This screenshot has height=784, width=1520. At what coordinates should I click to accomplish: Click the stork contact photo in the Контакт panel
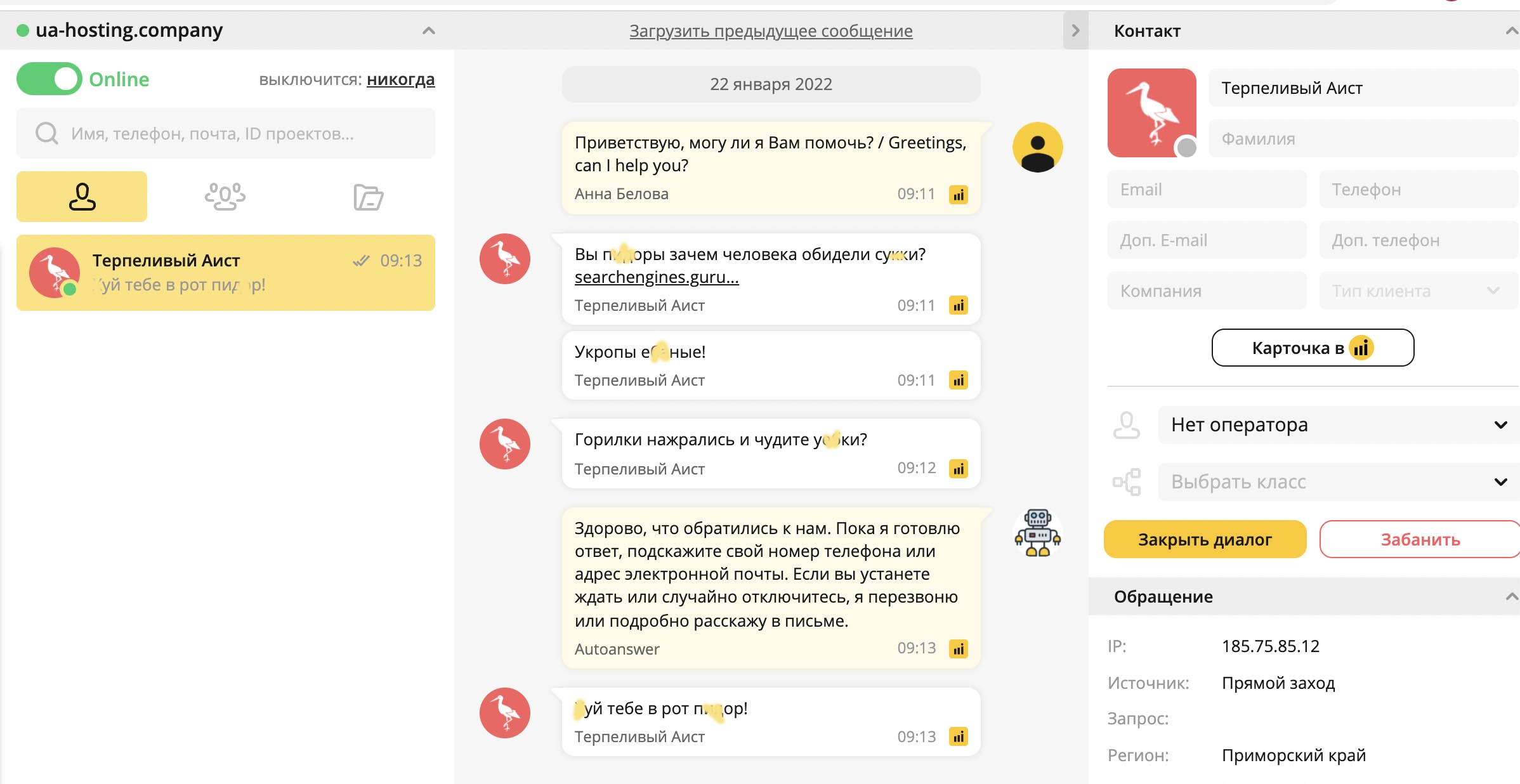1151,113
